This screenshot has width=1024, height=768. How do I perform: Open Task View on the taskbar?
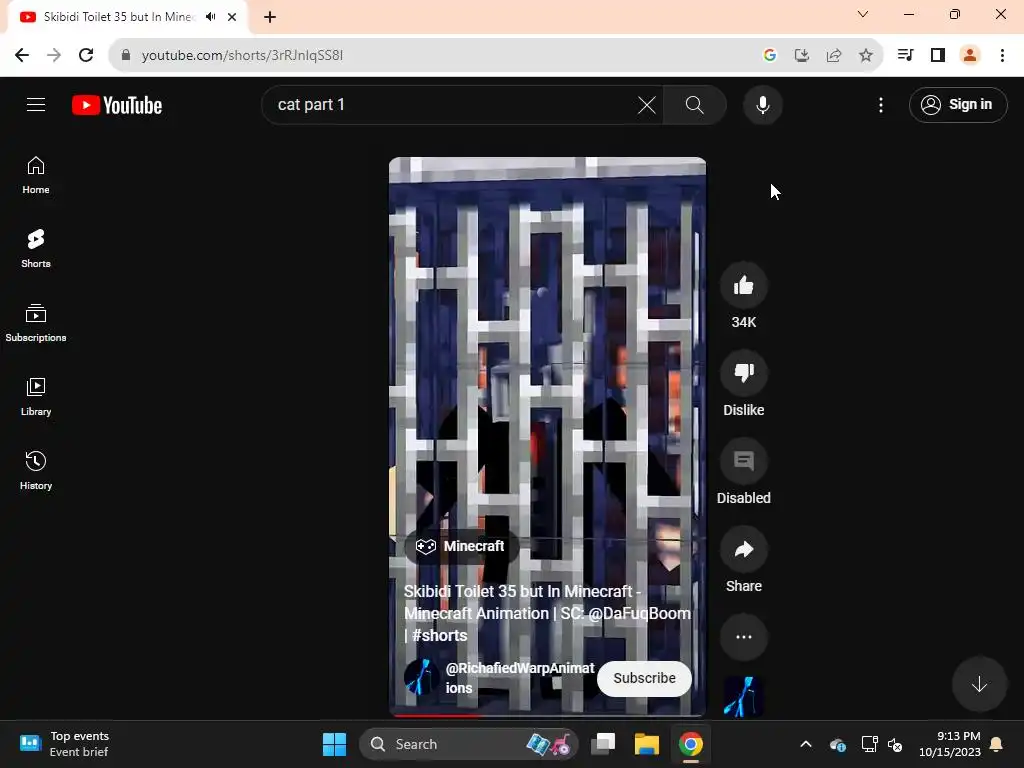[x=603, y=744]
